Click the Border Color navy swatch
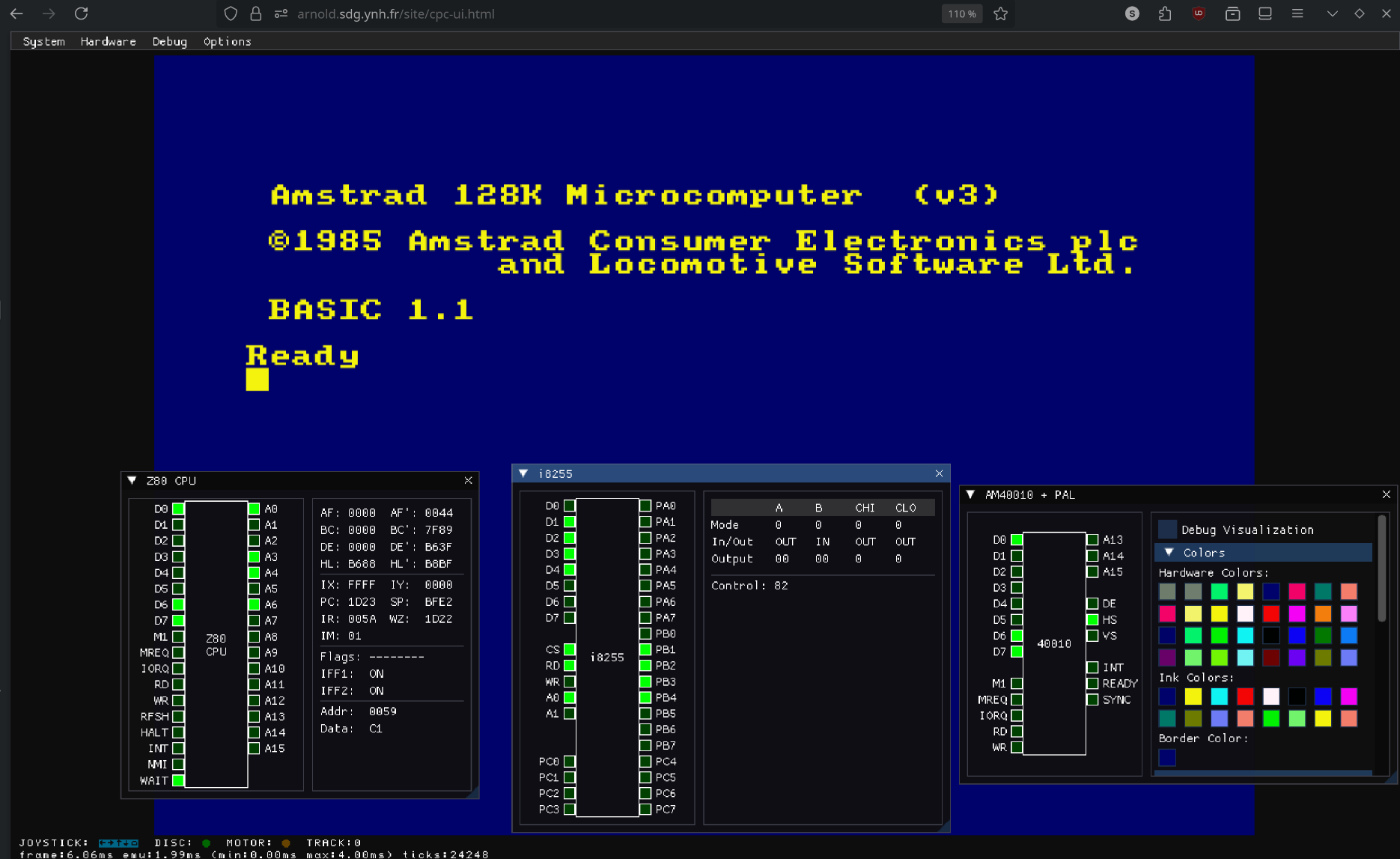Viewport: 1400px width, 859px height. (x=1167, y=758)
